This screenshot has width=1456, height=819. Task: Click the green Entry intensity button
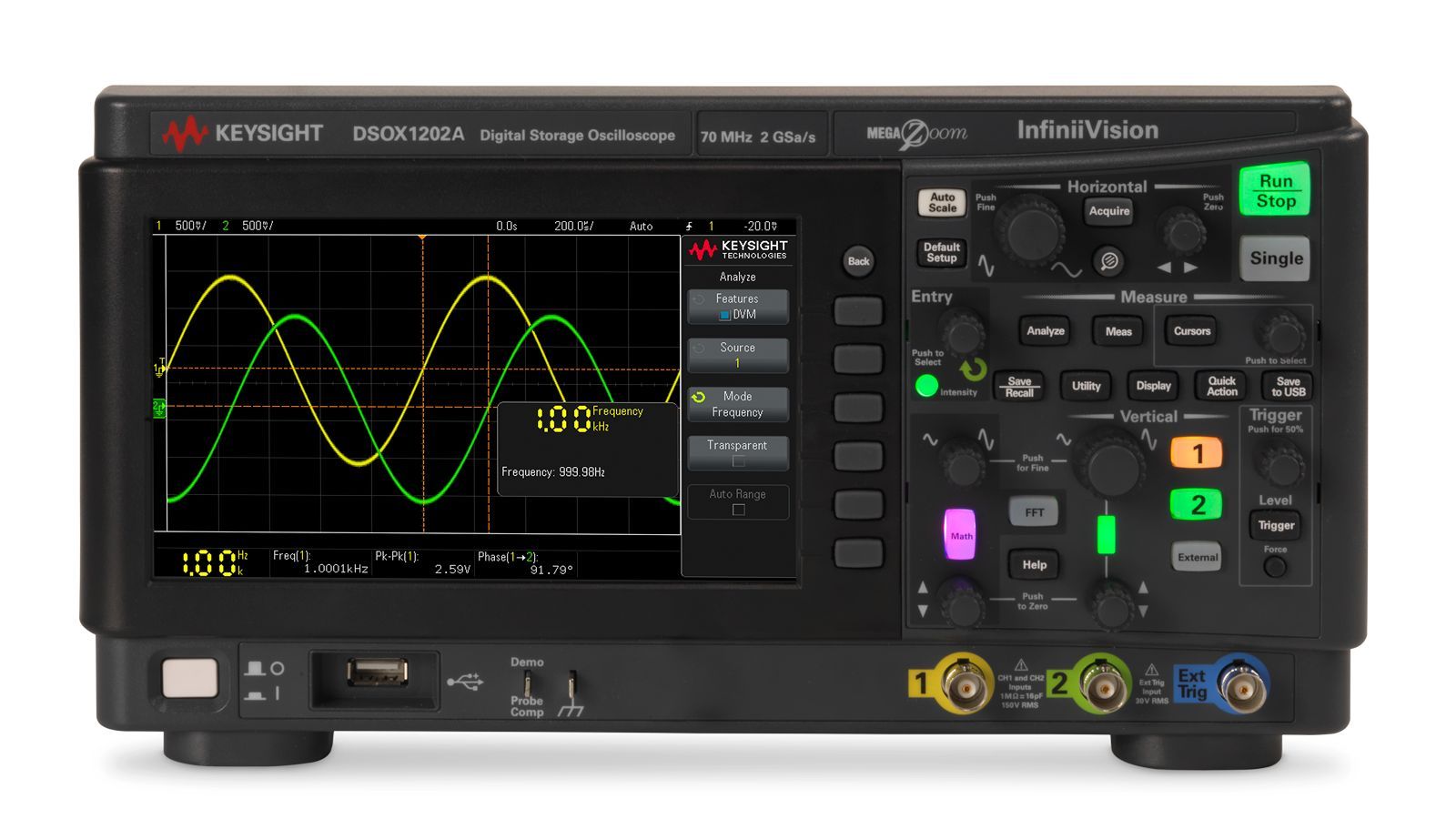(926, 387)
